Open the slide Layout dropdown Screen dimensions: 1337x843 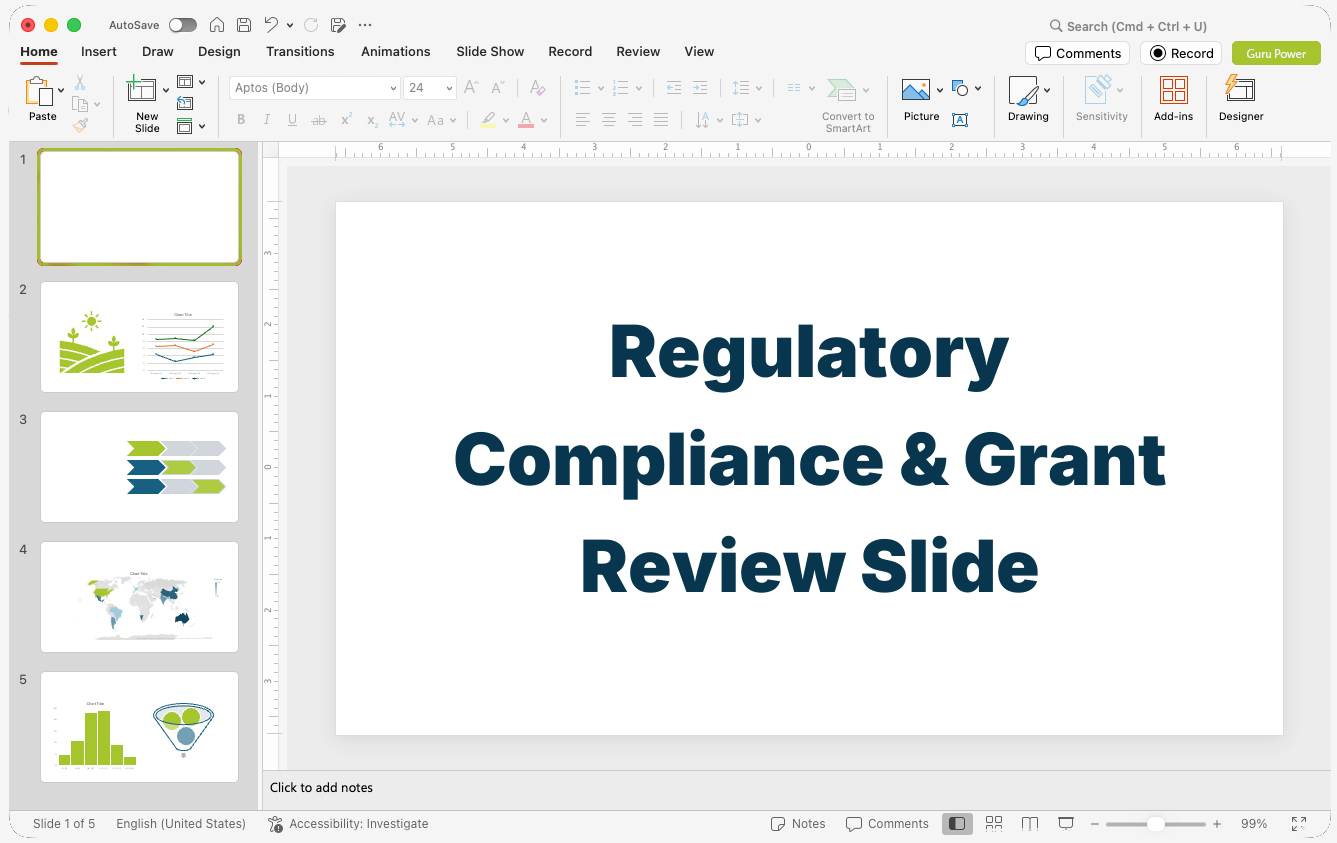click(191, 82)
